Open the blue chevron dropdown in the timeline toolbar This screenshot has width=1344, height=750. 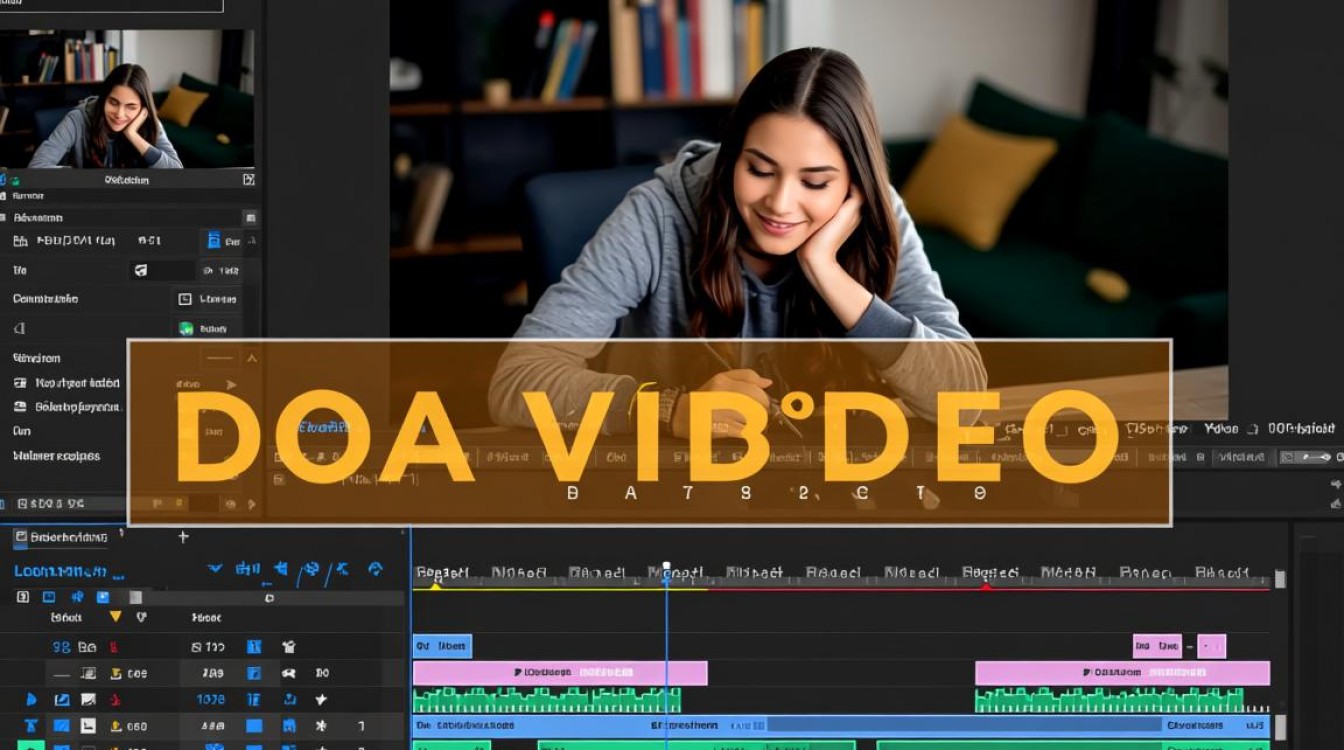(214, 569)
